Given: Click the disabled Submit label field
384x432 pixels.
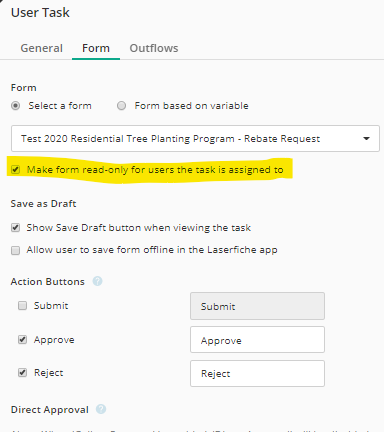Looking at the screenshot, I should point(257,306).
